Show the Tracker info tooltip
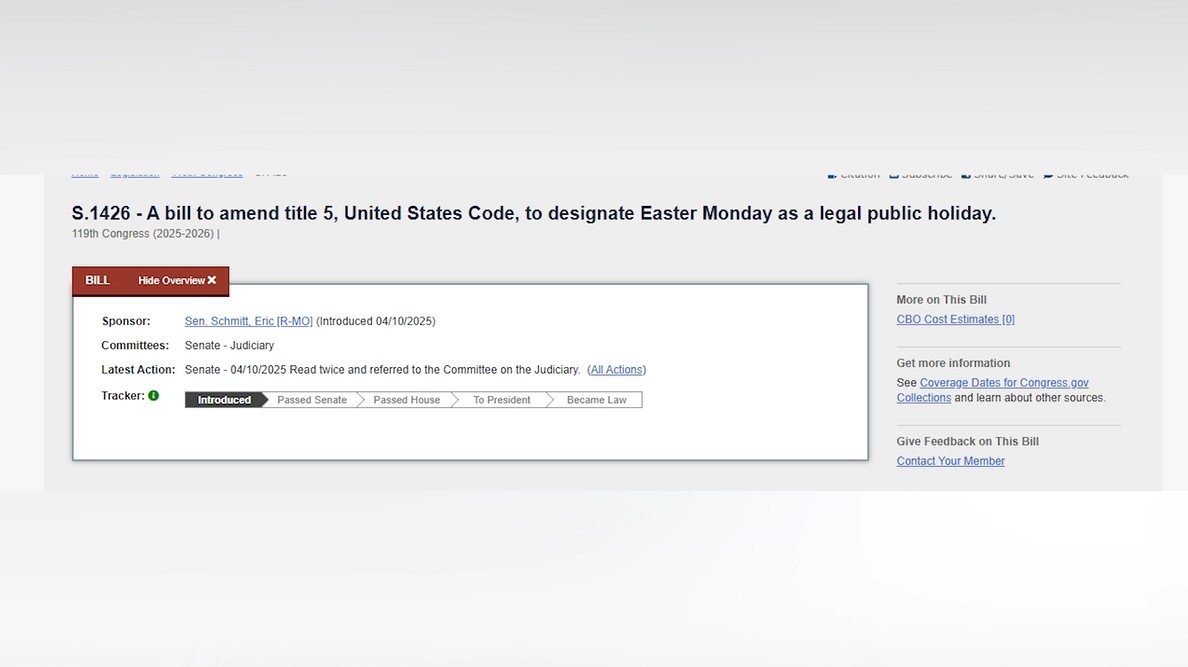 tap(152, 395)
